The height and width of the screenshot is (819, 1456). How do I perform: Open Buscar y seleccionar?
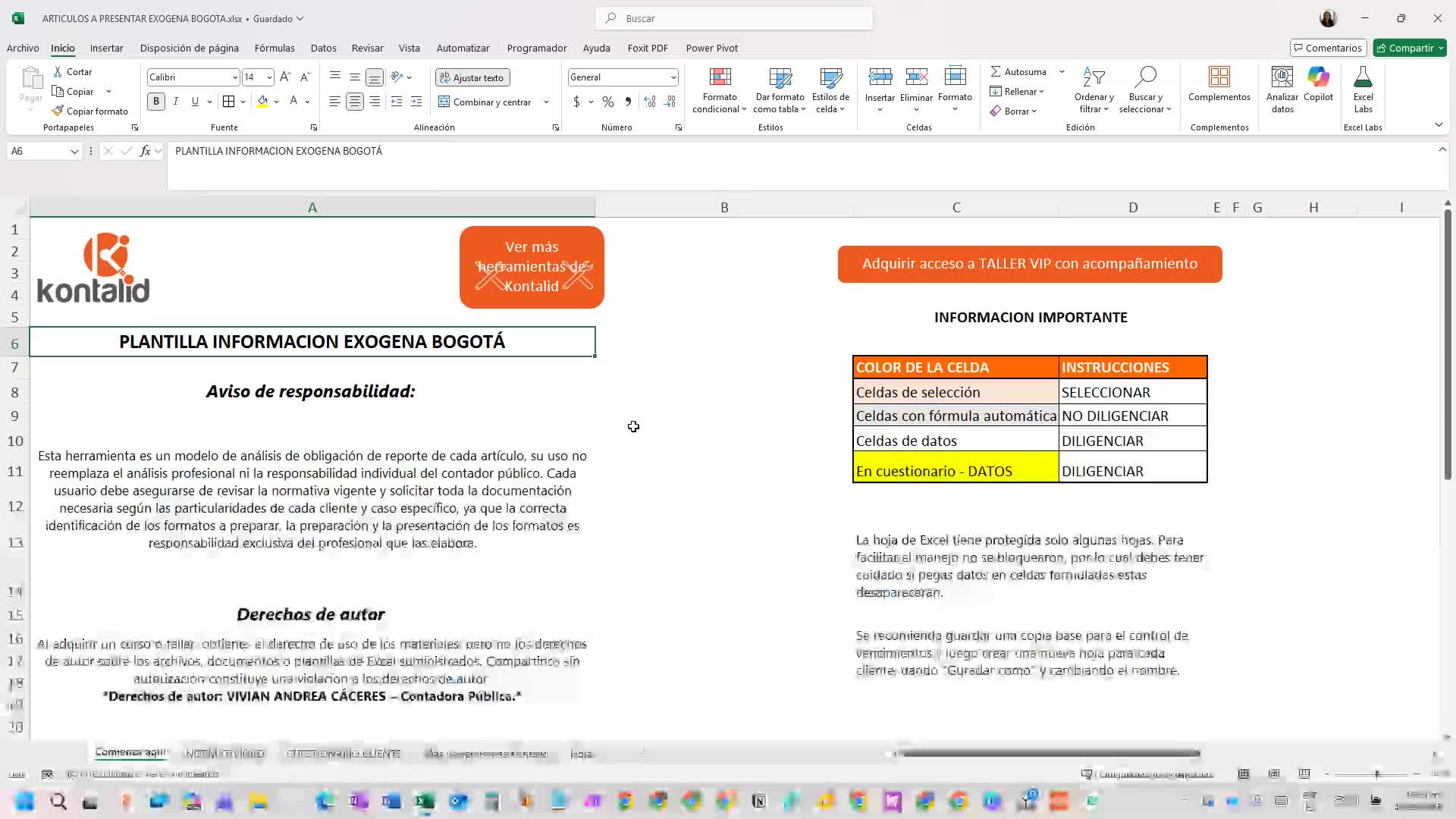[x=1145, y=90]
